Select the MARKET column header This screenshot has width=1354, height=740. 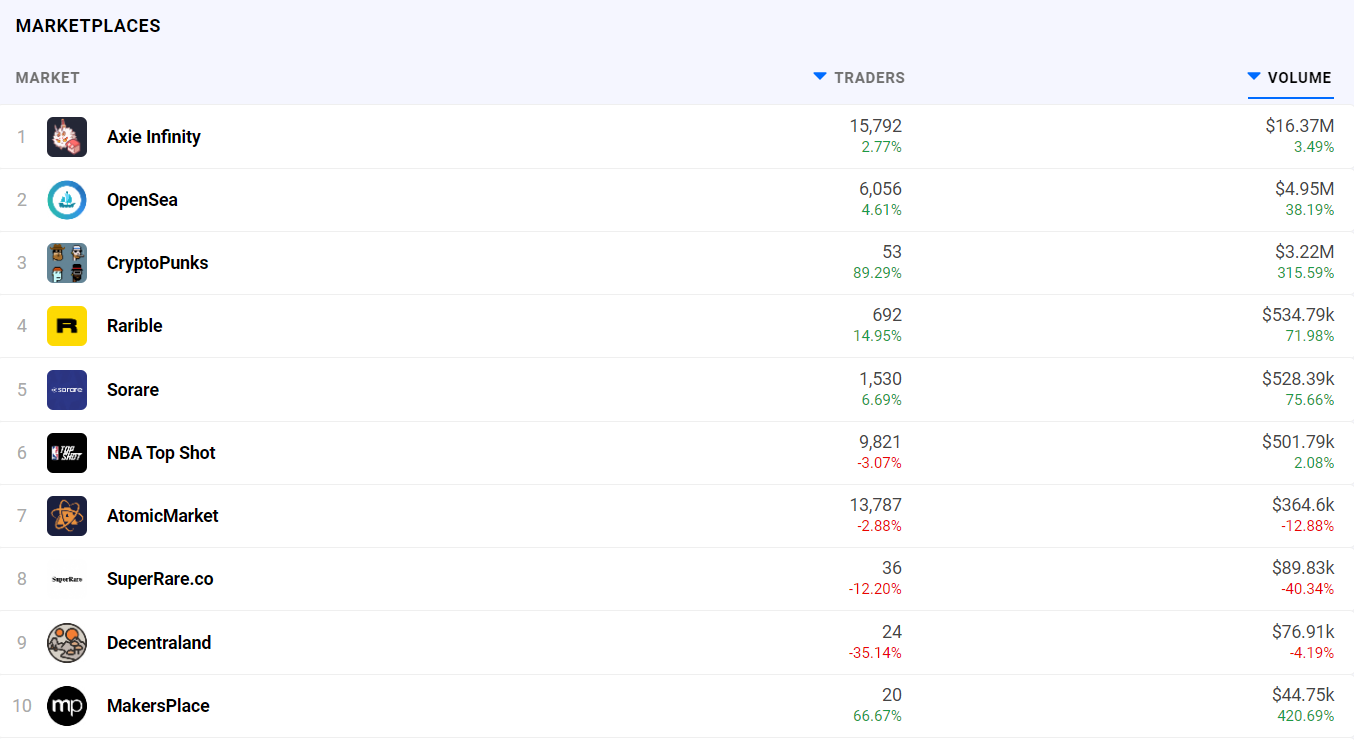click(48, 78)
